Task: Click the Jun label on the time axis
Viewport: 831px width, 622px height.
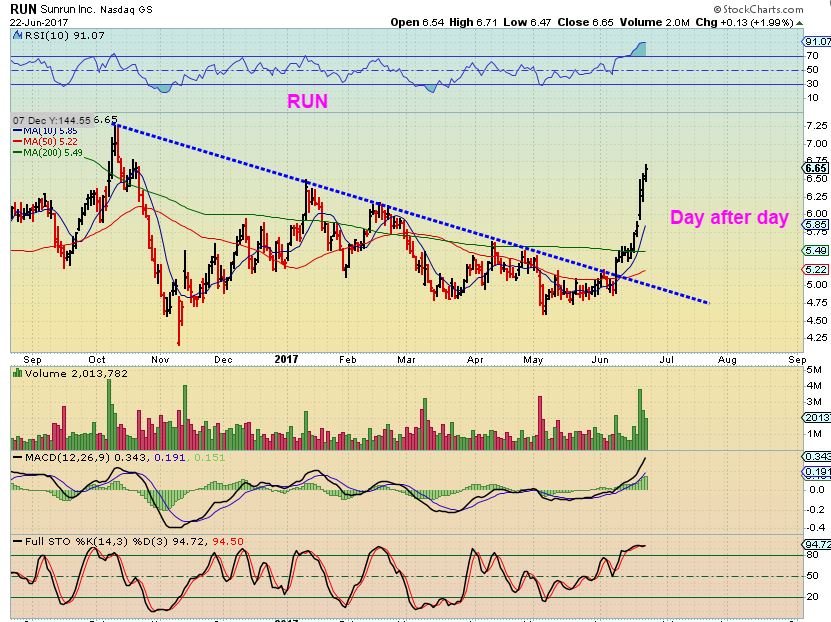Action: click(x=600, y=360)
